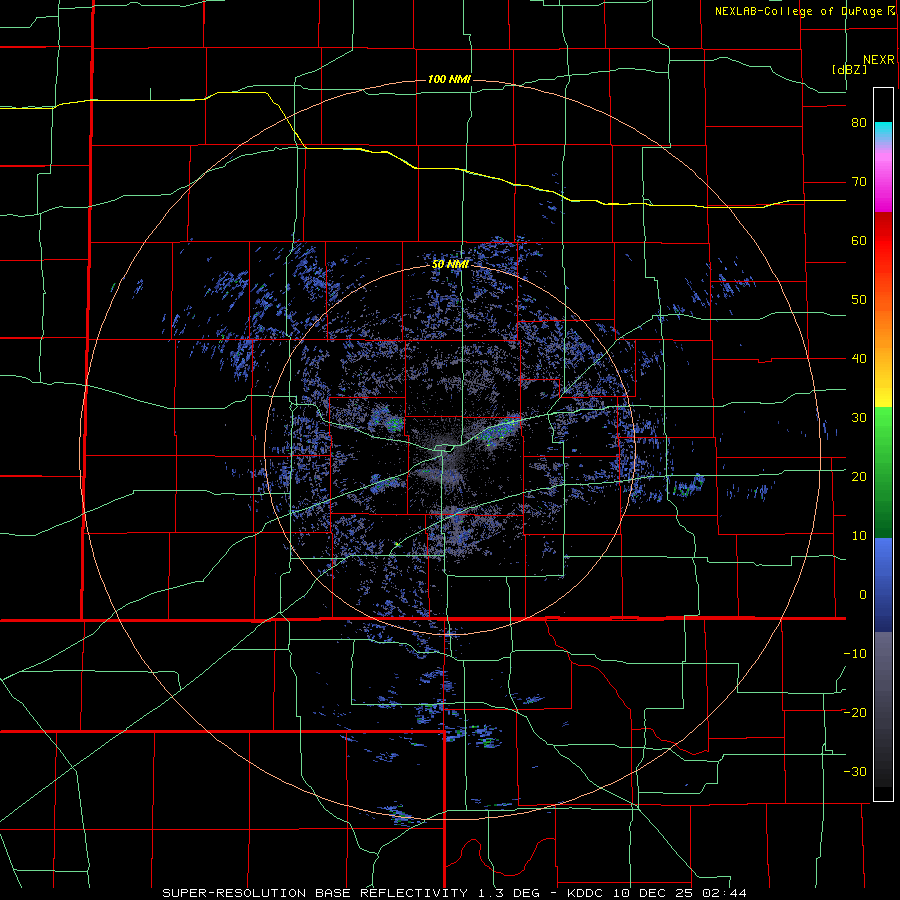Click the KDDC radar site center point
Image resolution: width=900 pixels, height=900 pixels.
(x=450, y=449)
